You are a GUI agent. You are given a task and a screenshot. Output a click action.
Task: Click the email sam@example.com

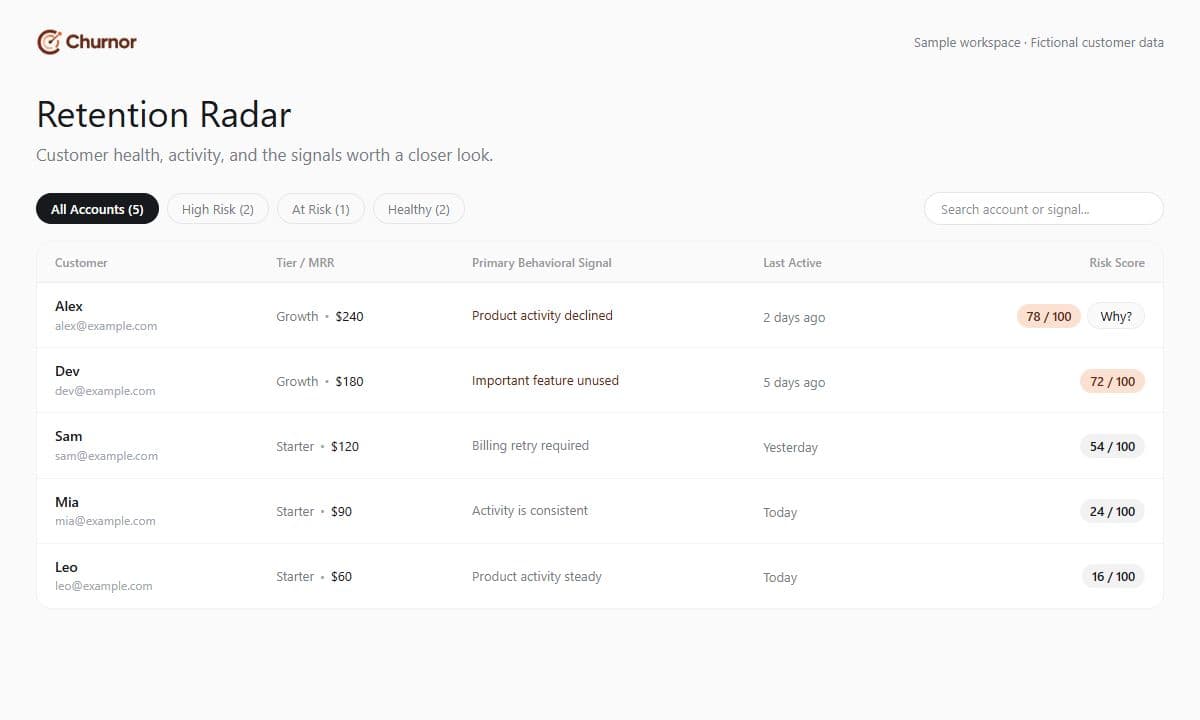106,456
